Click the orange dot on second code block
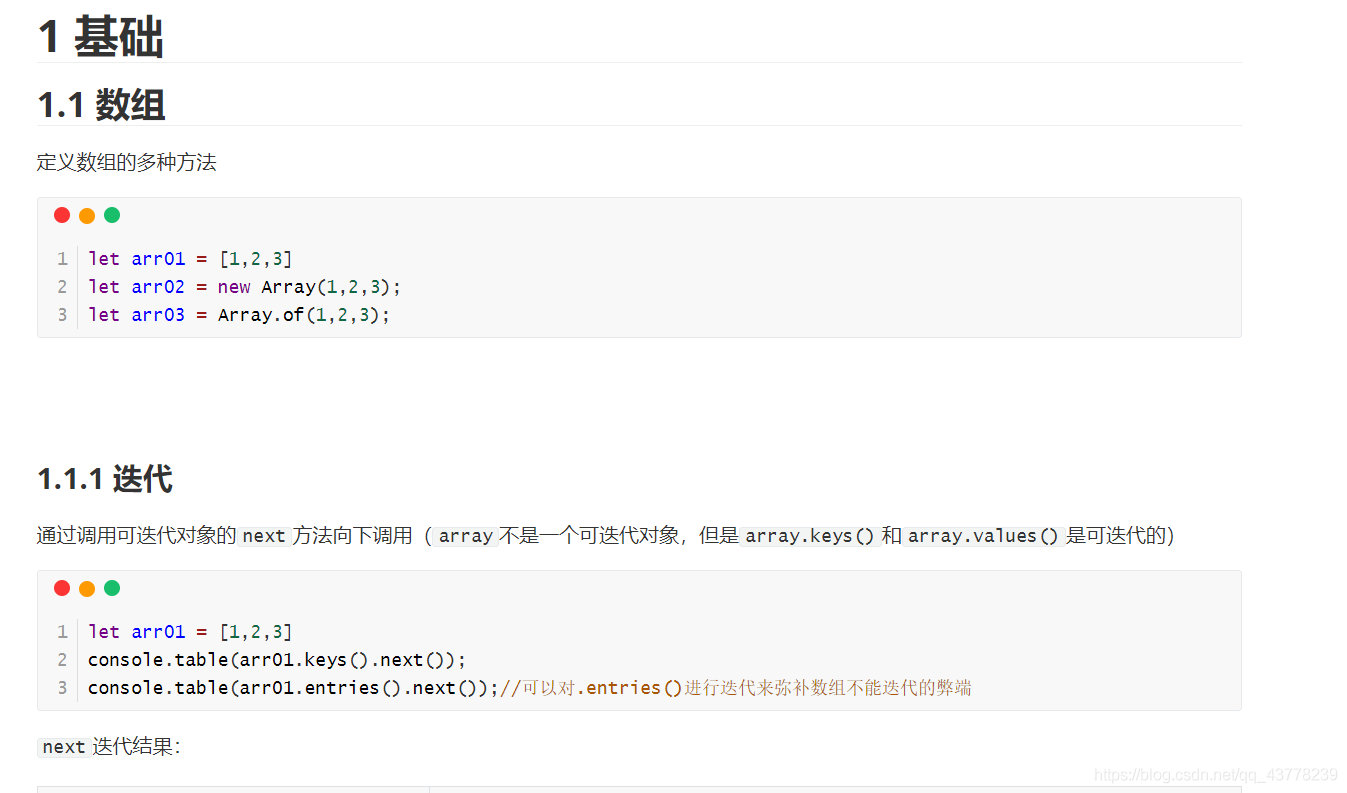Viewport: 1347px width, 793px height. click(87, 588)
